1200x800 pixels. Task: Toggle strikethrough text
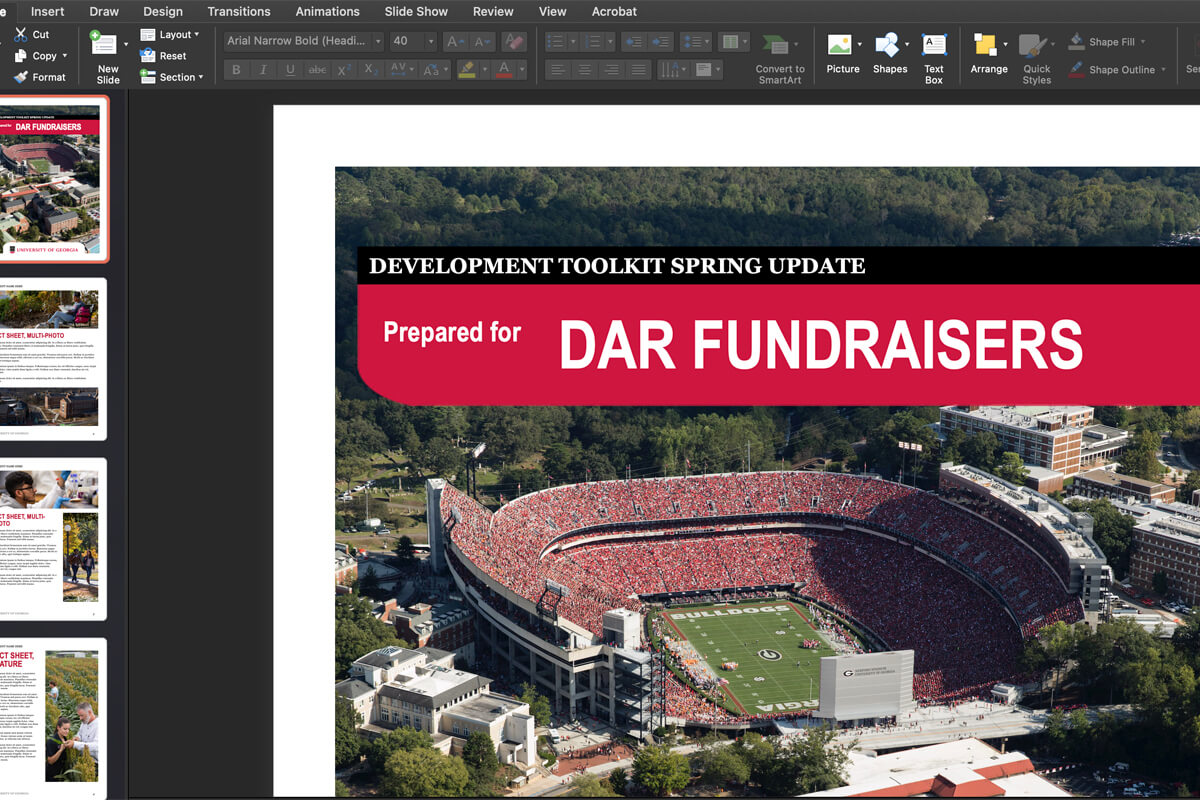(x=317, y=70)
